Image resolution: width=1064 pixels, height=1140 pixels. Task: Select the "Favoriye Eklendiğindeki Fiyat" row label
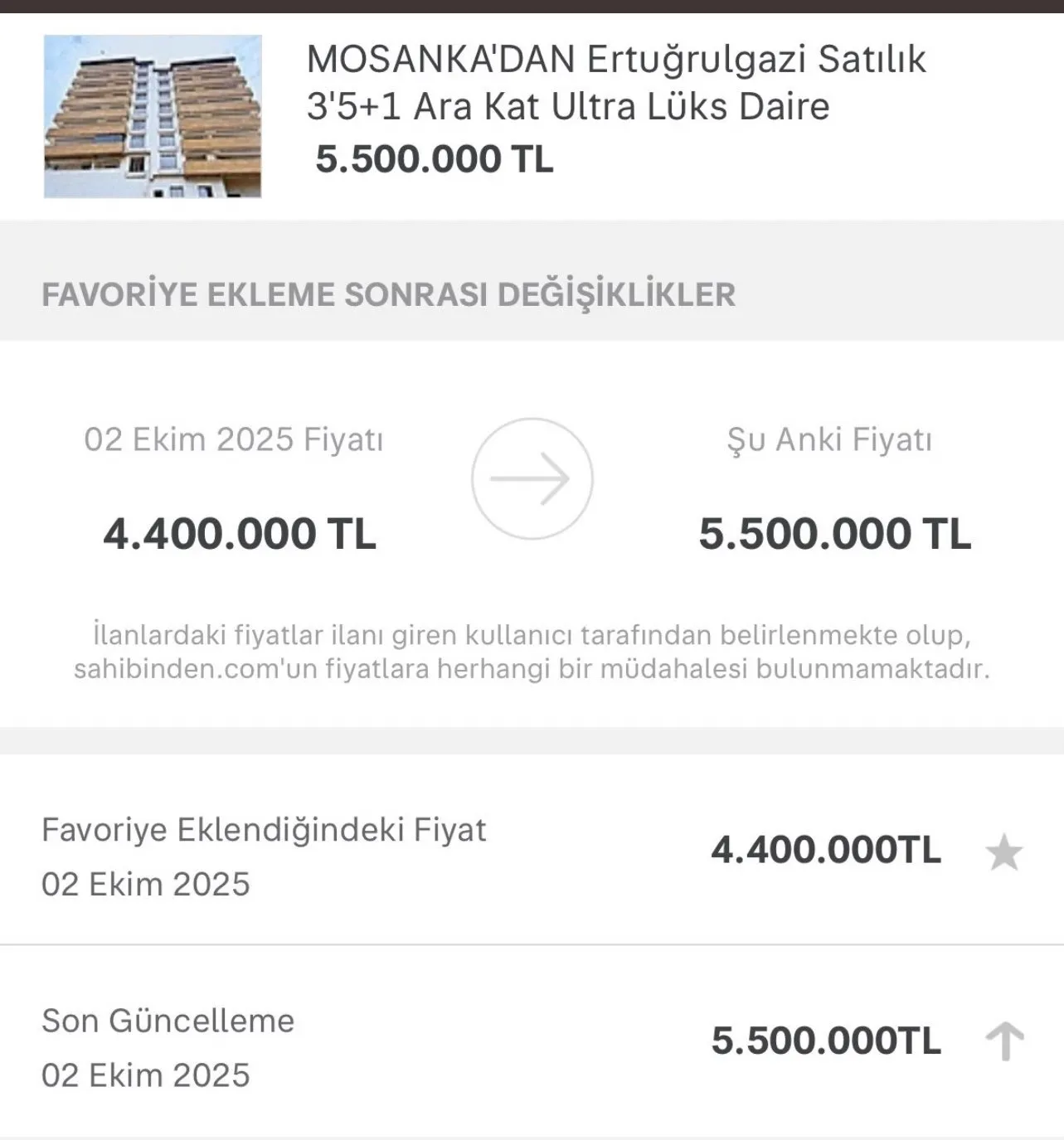(264, 829)
